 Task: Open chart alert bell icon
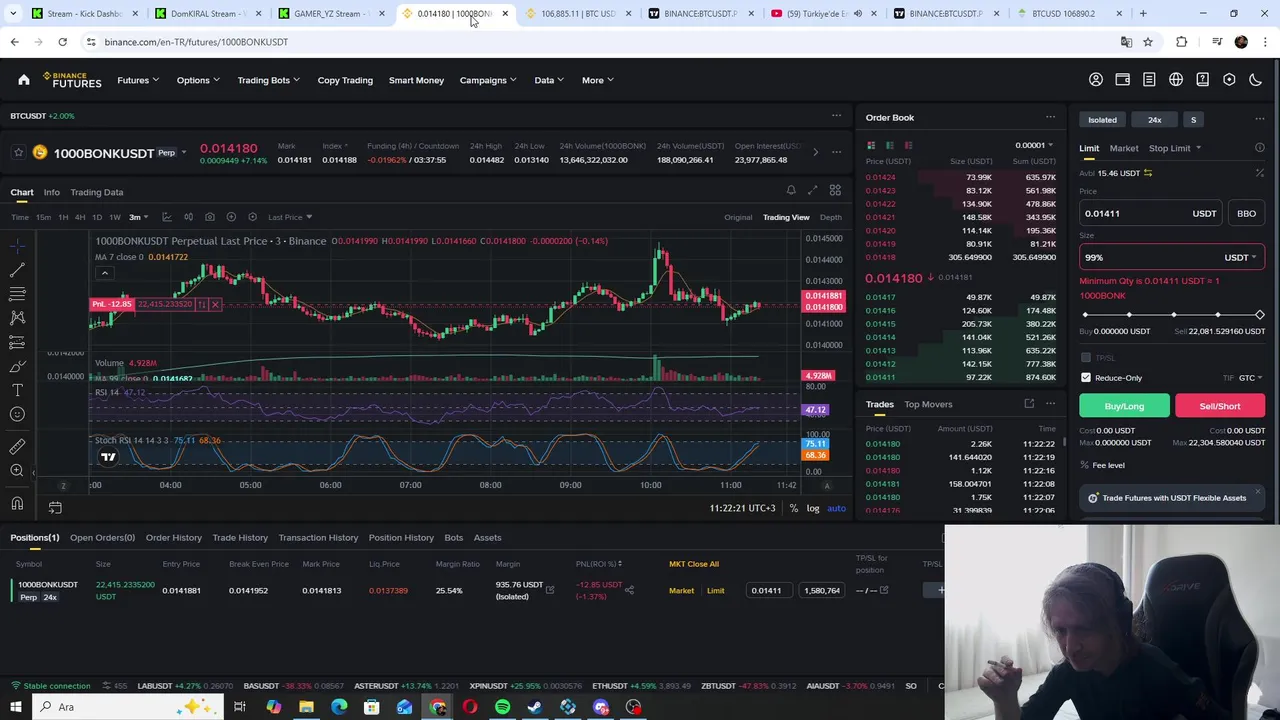tap(791, 191)
